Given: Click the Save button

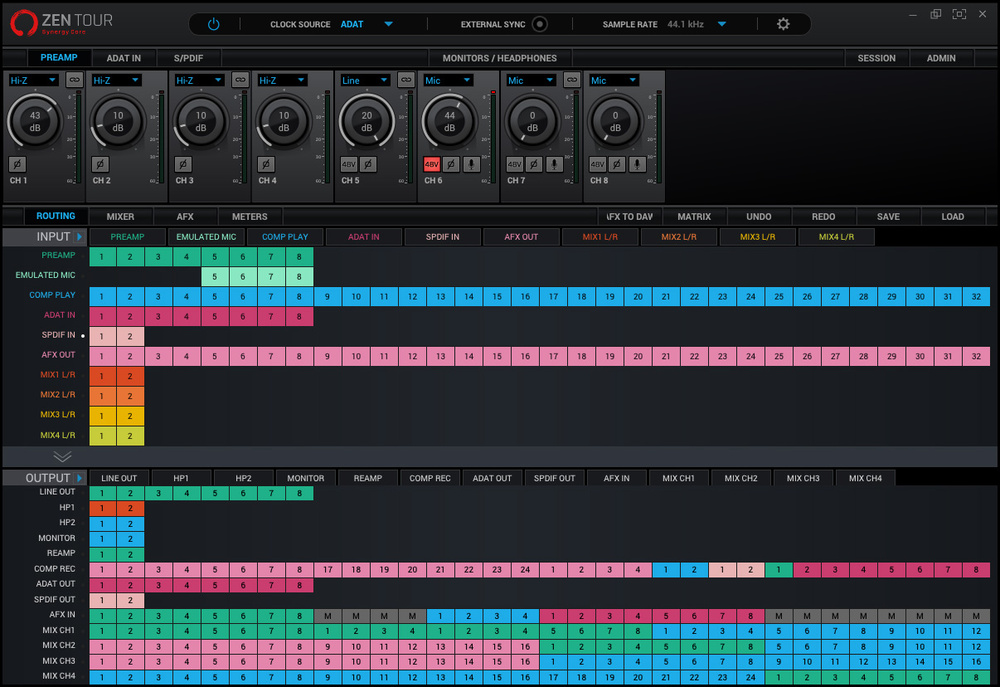Looking at the screenshot, I should (x=888, y=216).
